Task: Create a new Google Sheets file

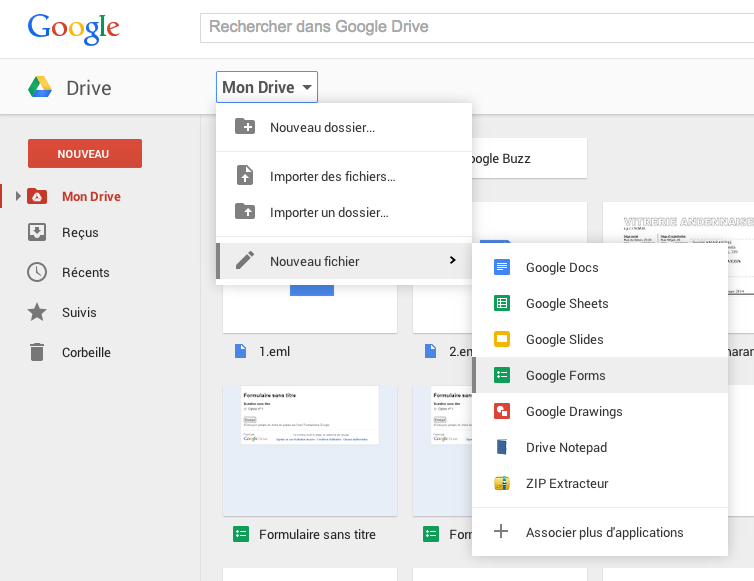Action: [x=600, y=303]
